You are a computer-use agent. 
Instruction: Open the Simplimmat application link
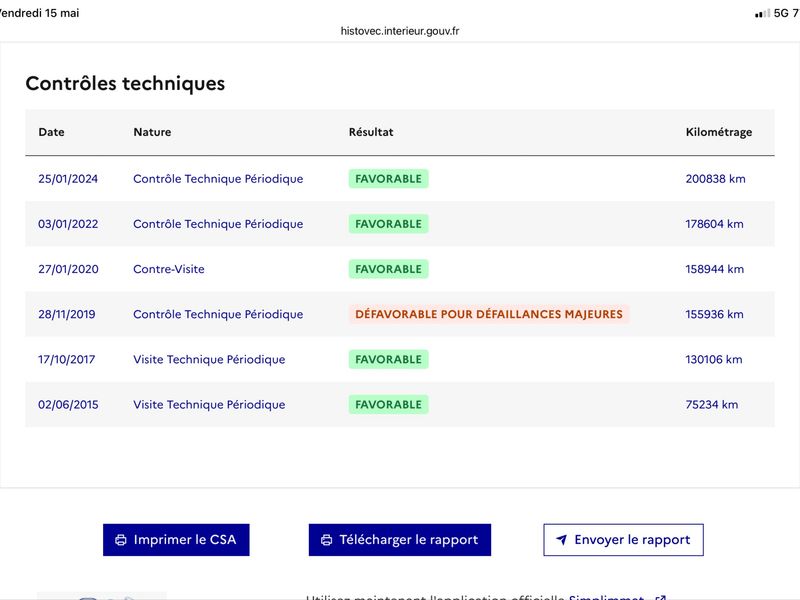(606, 597)
